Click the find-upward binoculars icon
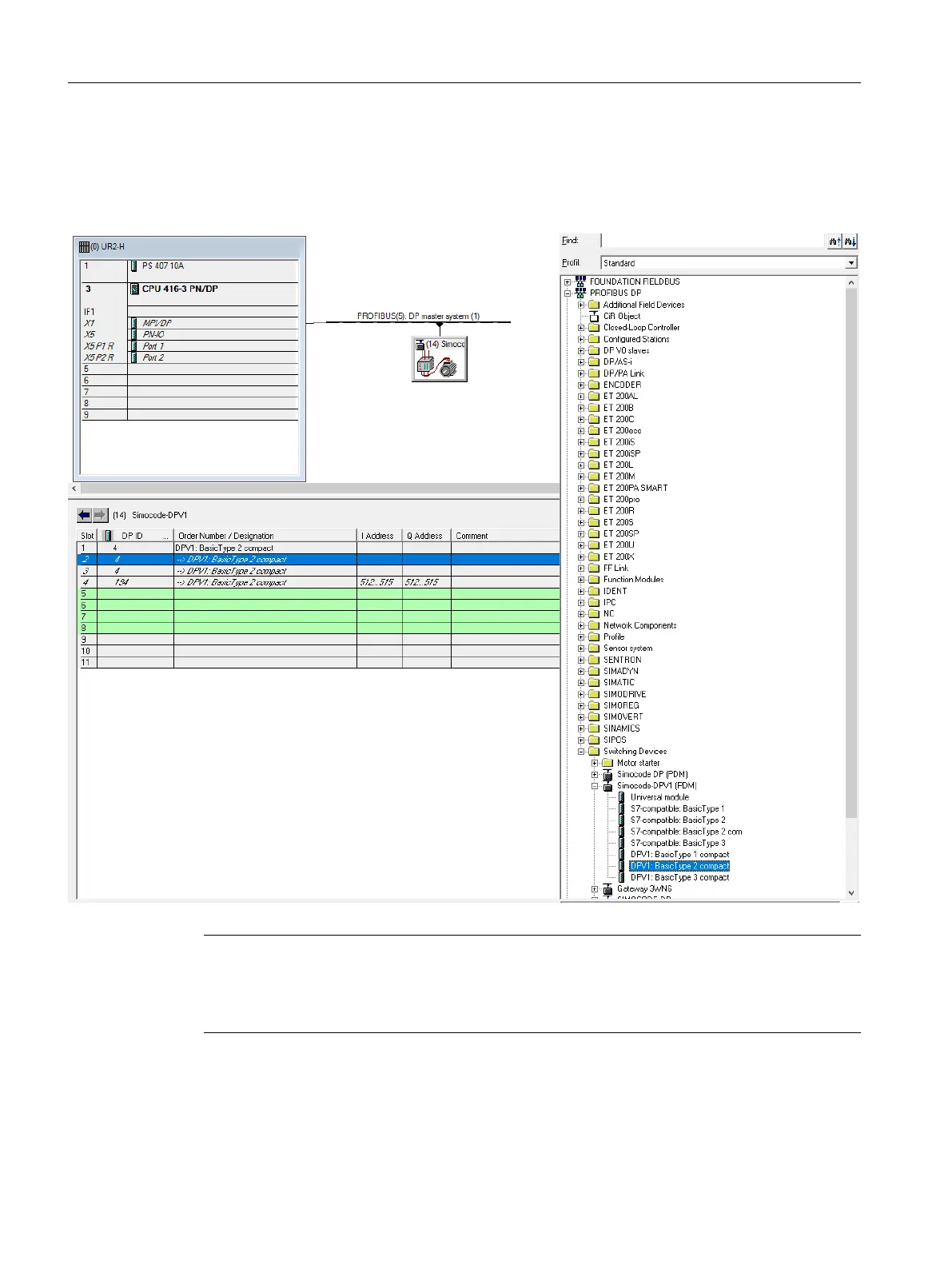Image resolution: width=952 pixels, height=1269 pixels. coord(834,241)
